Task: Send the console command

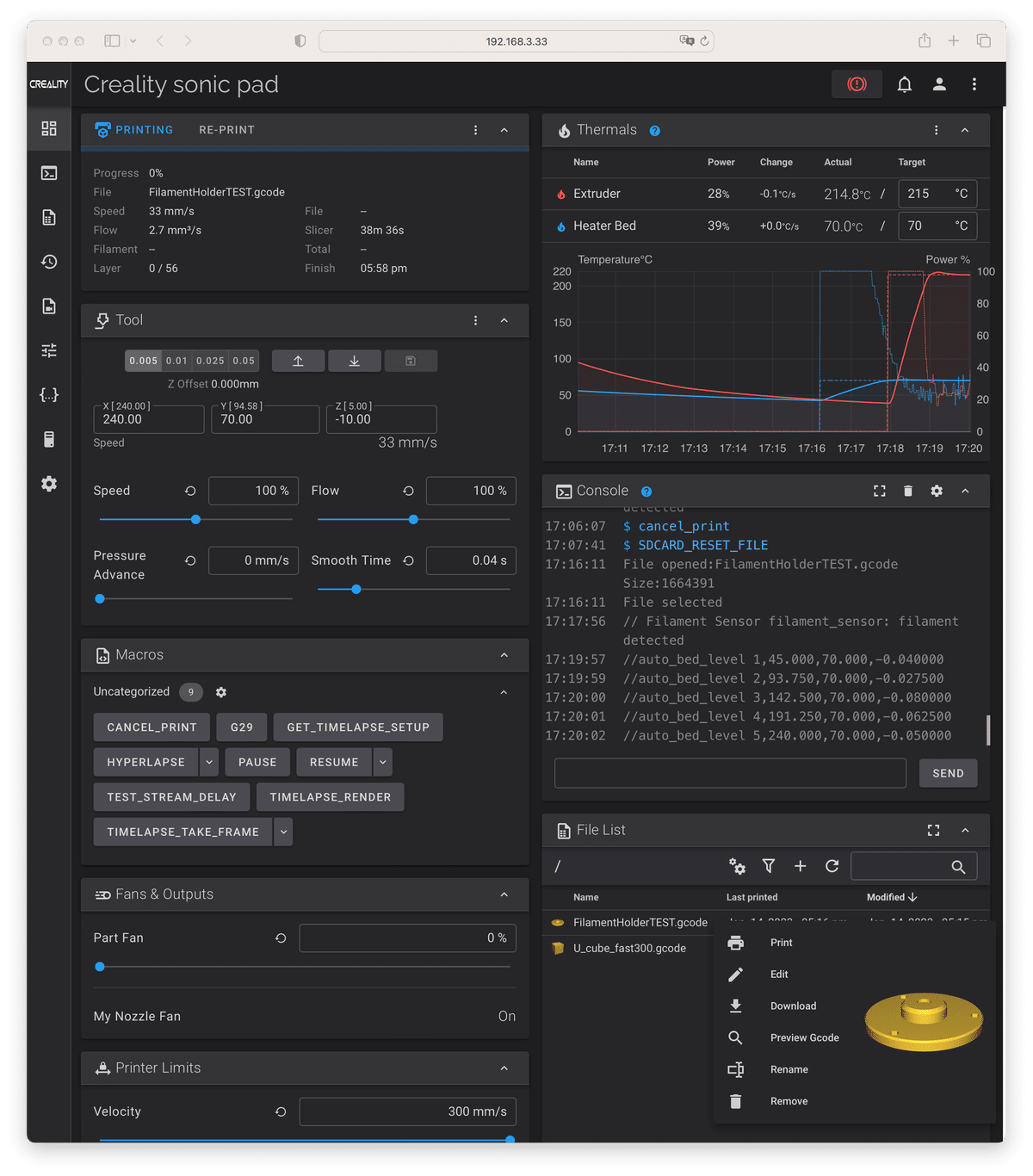Action: point(948,773)
